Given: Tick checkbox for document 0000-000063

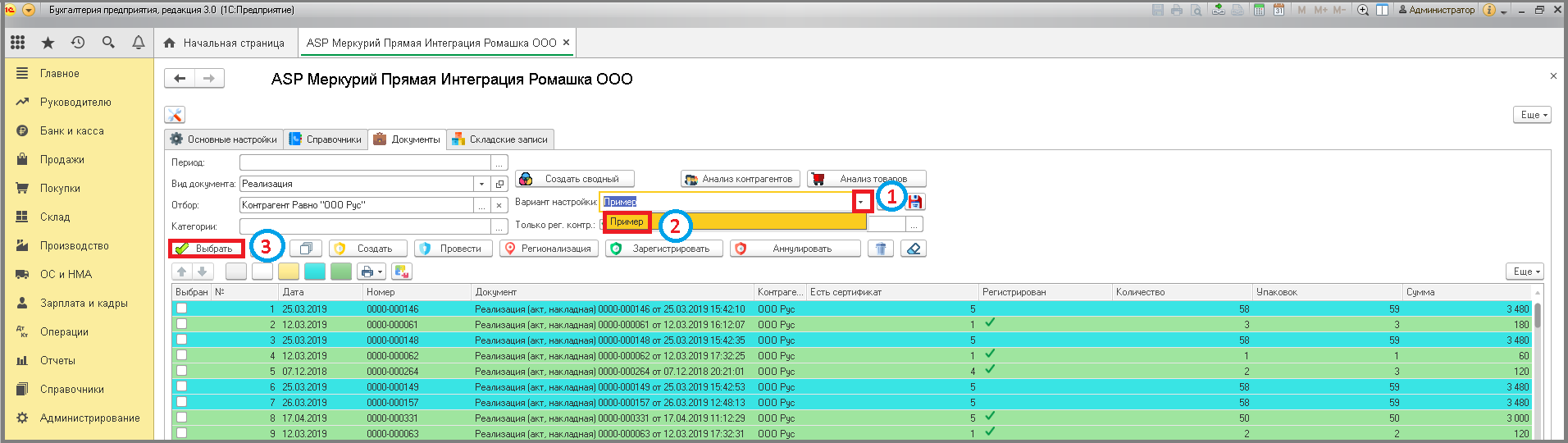Looking at the screenshot, I should click(181, 433).
